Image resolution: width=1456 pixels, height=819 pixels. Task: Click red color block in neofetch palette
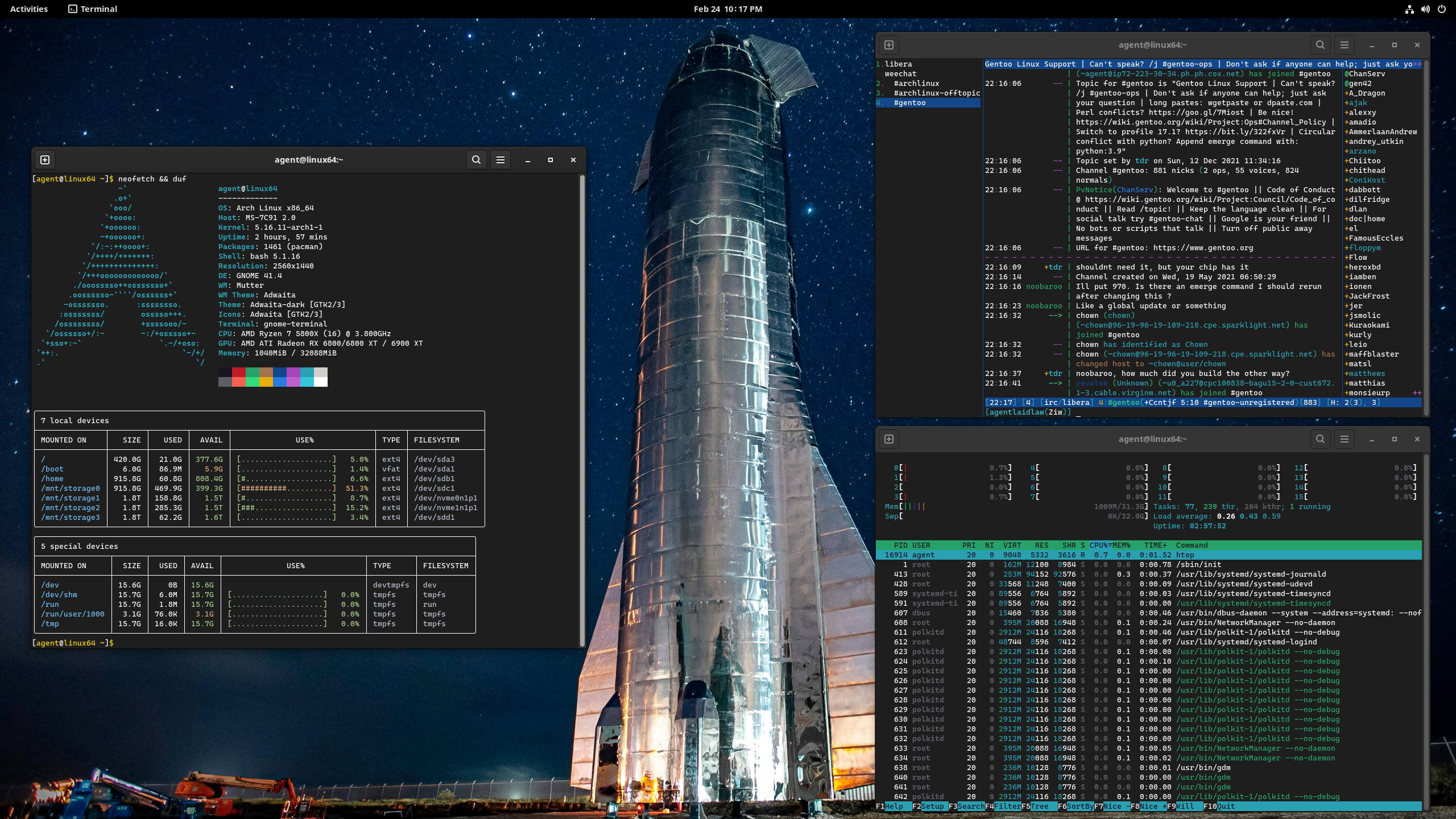tap(239, 373)
